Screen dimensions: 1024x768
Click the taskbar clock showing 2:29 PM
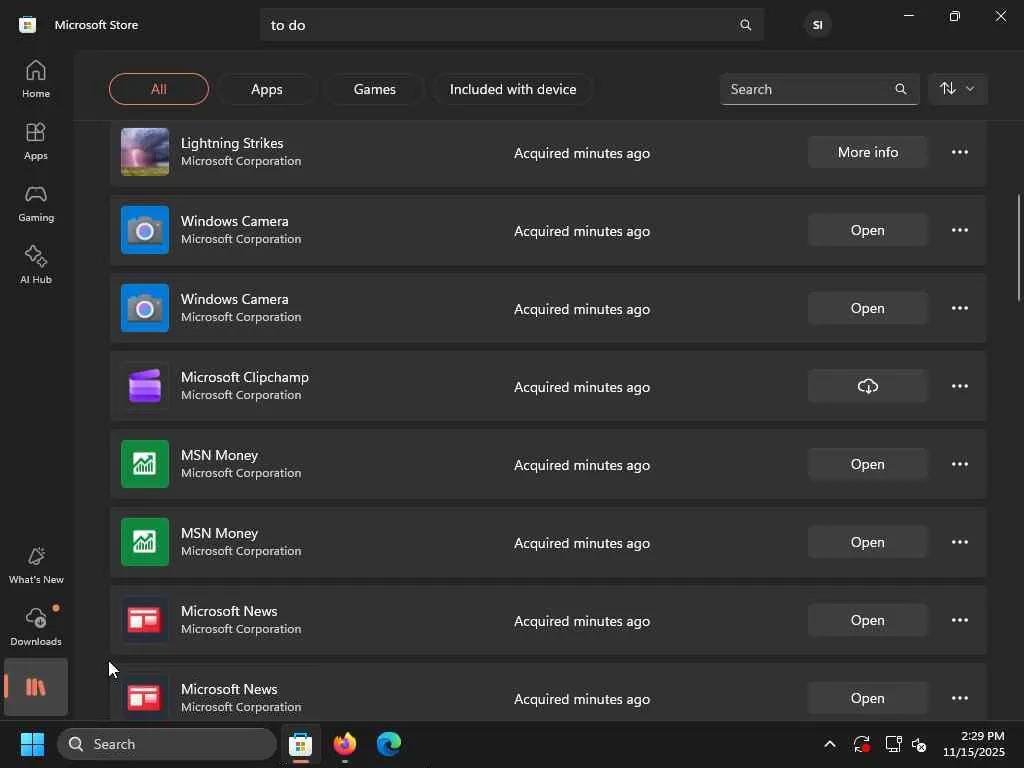point(974,744)
